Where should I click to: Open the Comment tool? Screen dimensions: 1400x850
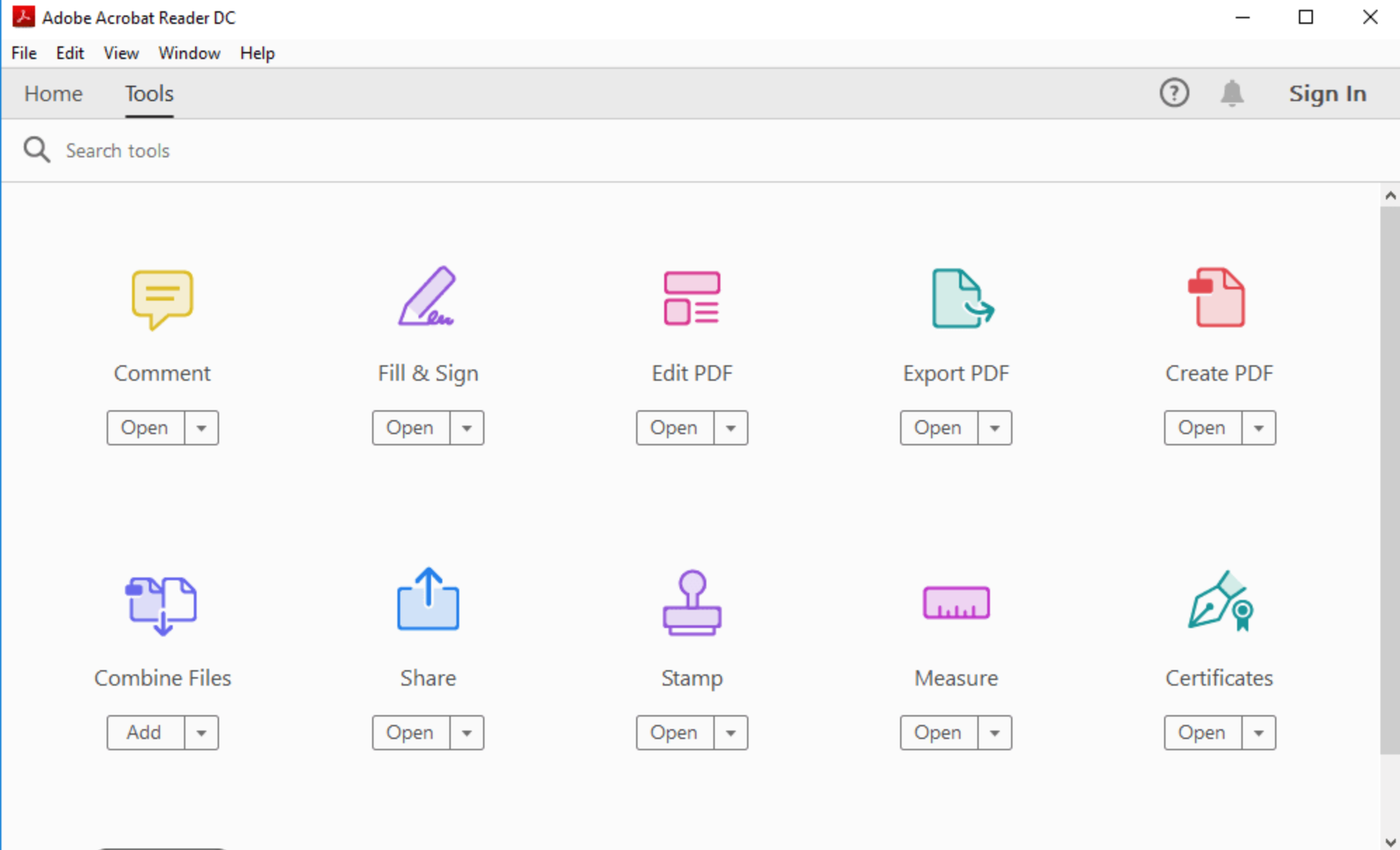(x=145, y=428)
